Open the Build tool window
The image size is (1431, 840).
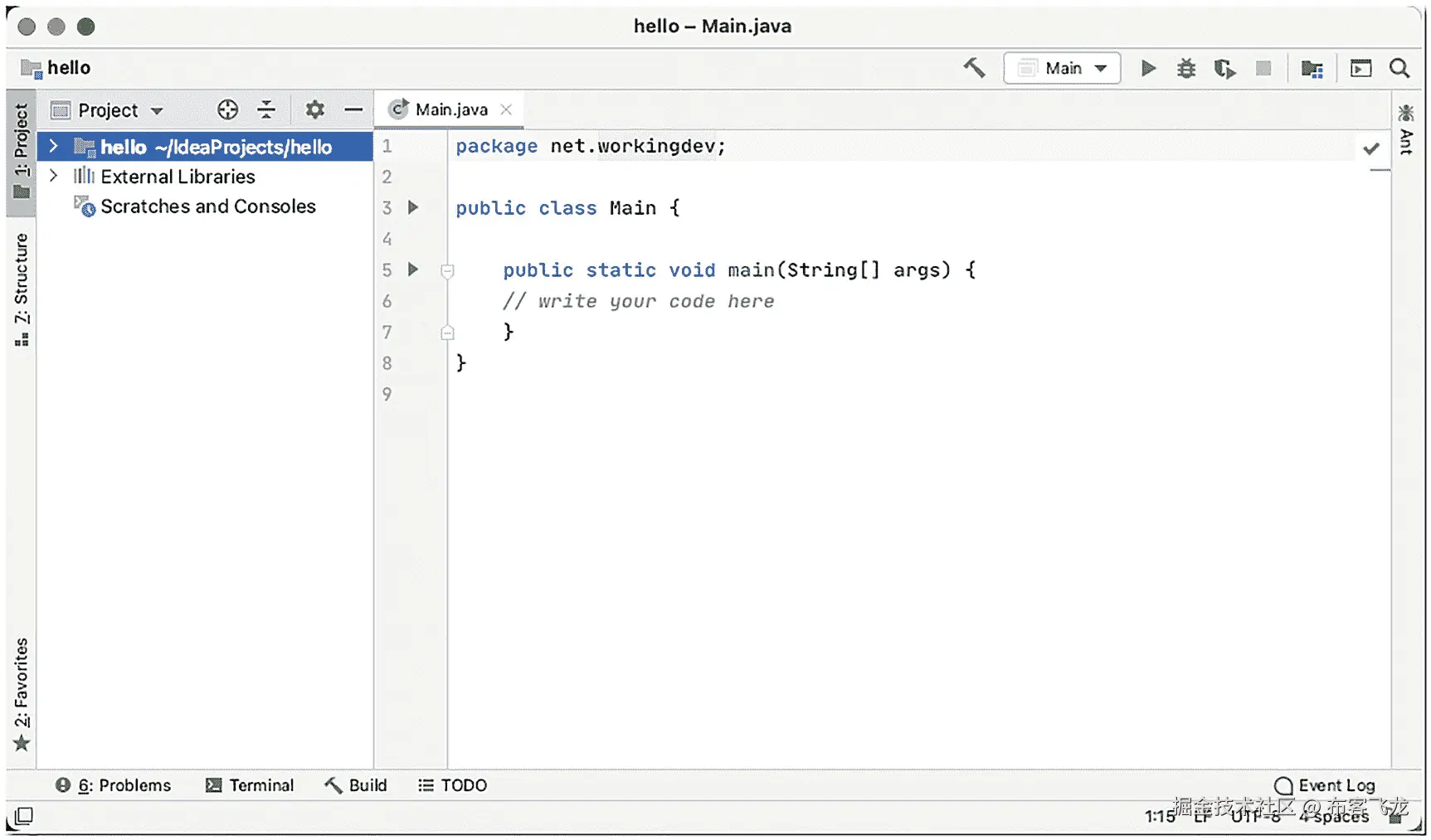pos(356,785)
